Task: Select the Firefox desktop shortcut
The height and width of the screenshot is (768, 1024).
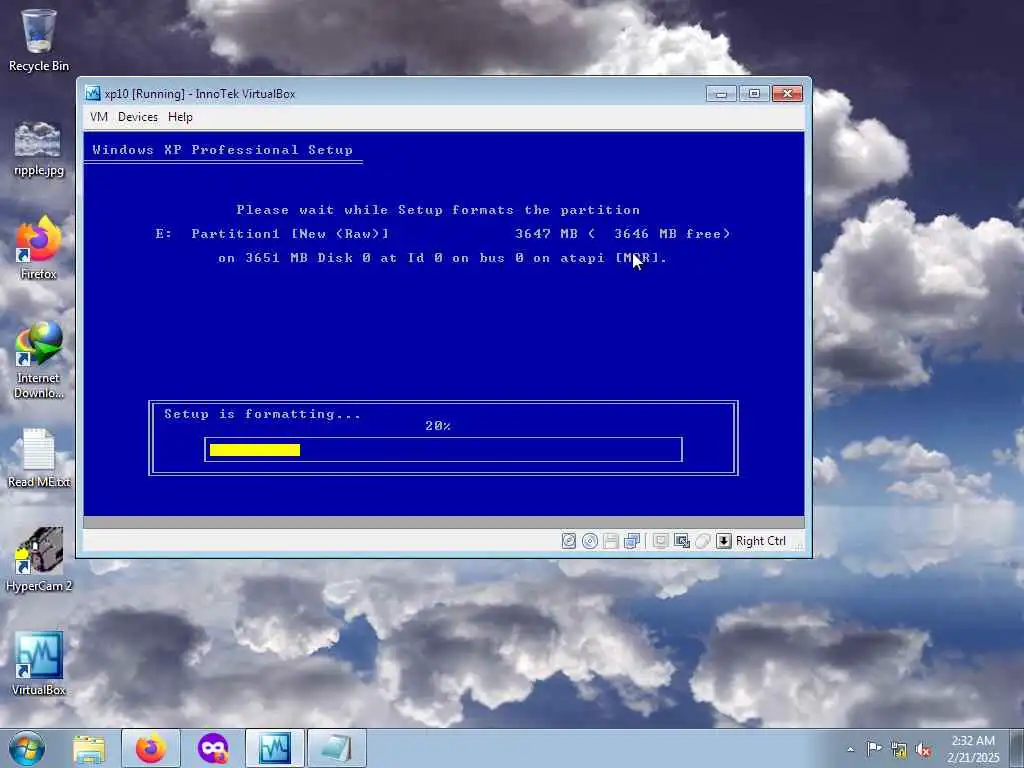Action: pos(39,248)
